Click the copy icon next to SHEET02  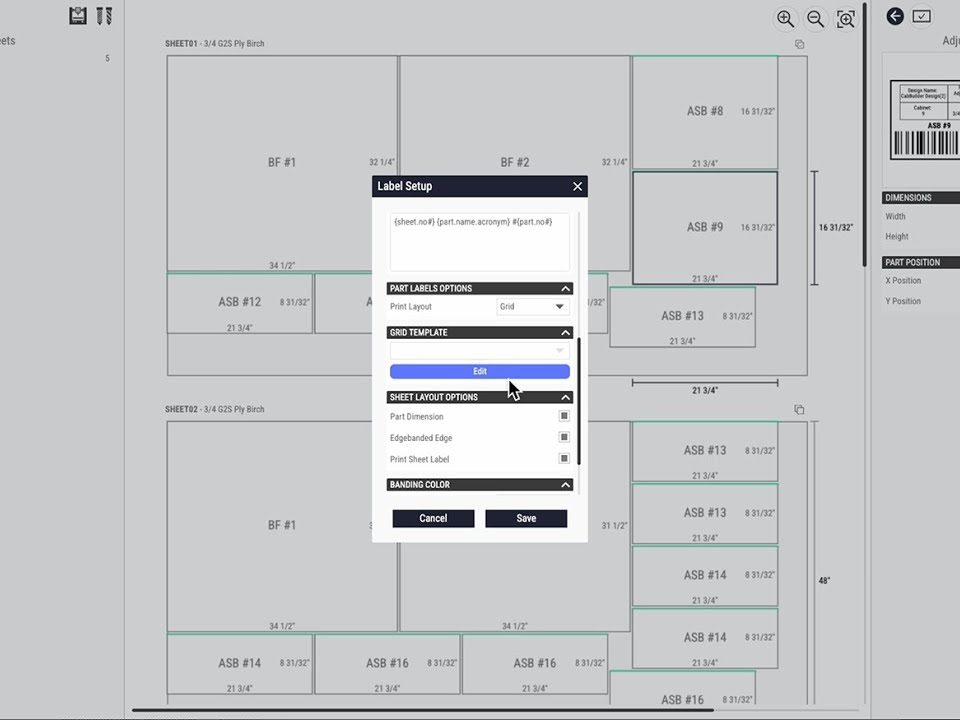[799, 410]
